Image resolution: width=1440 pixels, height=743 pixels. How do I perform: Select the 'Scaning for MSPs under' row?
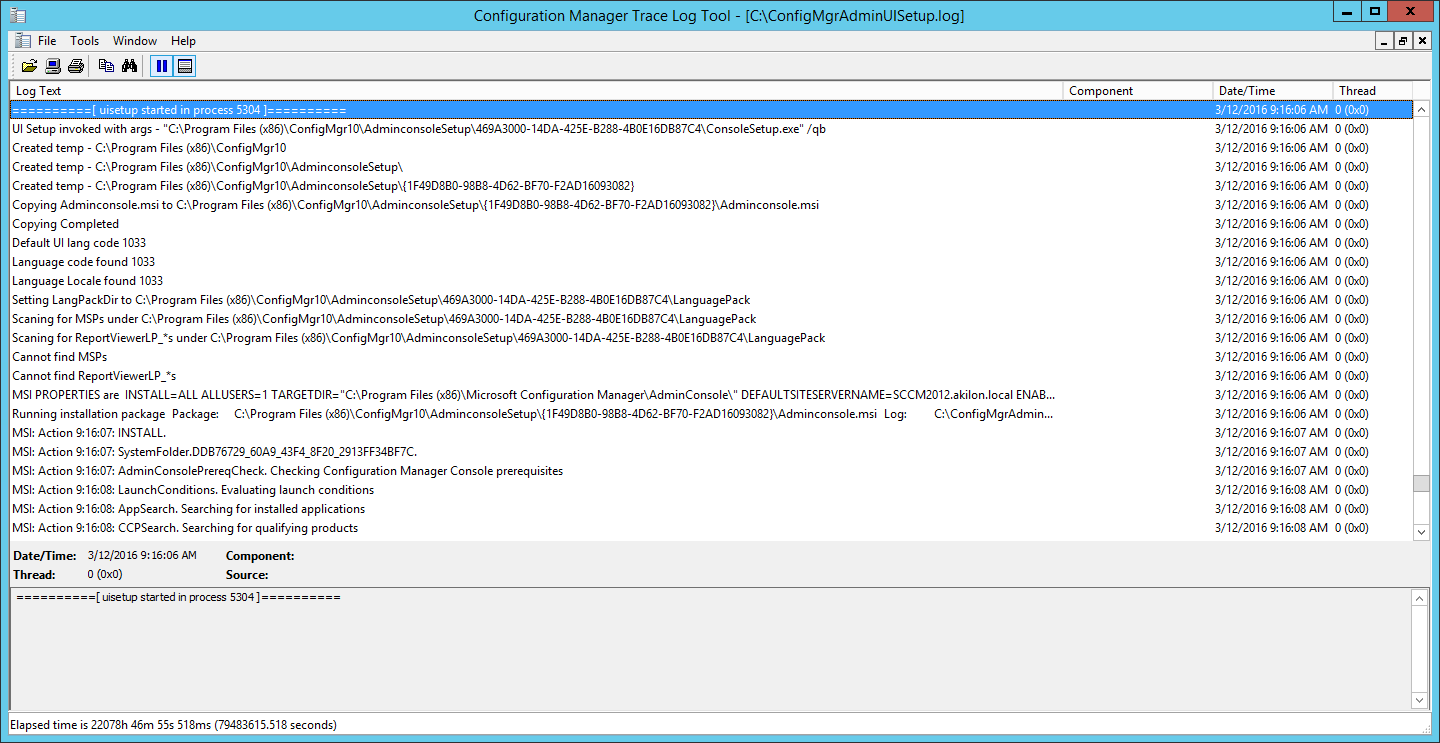tap(711, 319)
